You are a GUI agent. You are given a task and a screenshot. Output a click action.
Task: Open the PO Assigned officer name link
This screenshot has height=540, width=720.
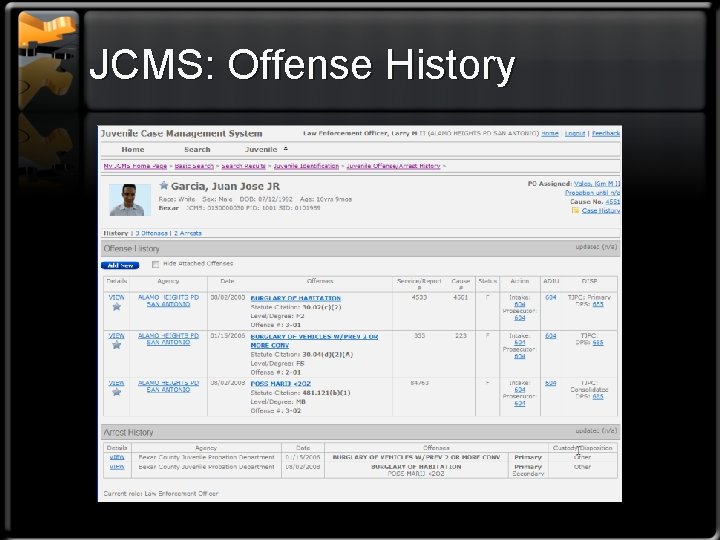pyautogui.click(x=596, y=184)
